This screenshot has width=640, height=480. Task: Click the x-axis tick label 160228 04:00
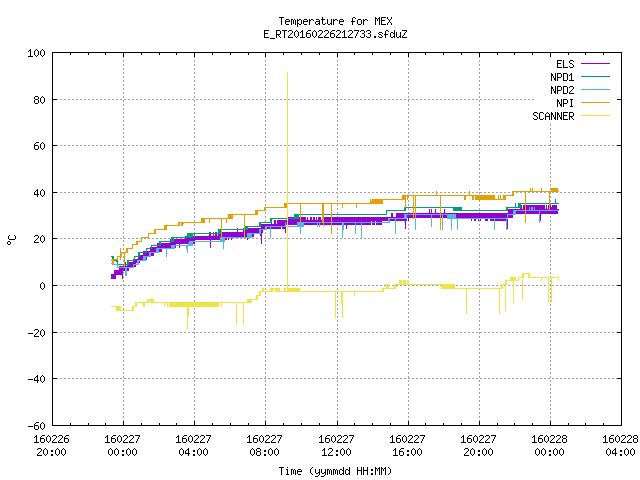[x=620, y=446]
